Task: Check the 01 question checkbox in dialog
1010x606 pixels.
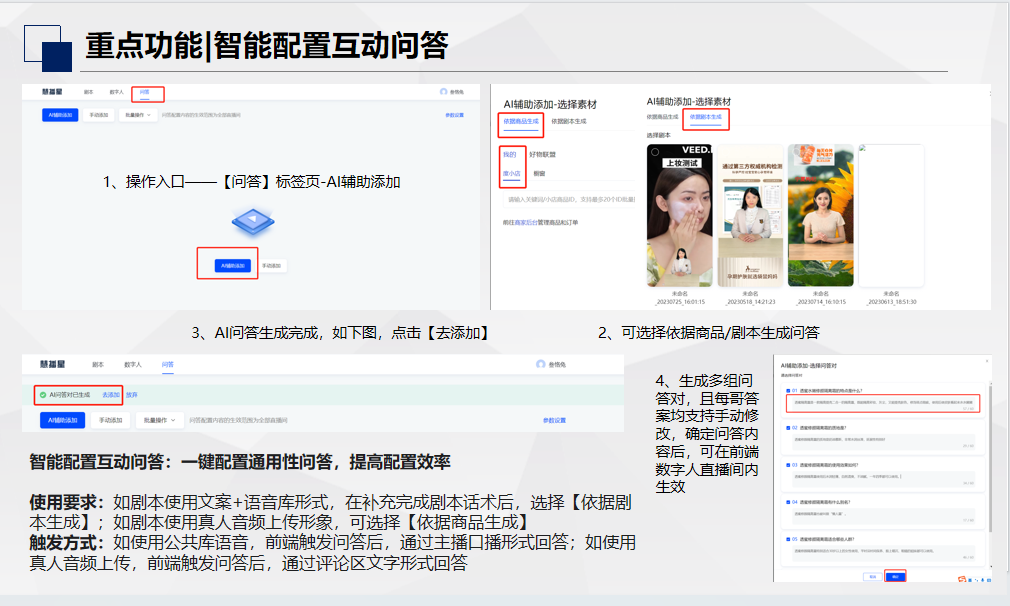Action: click(x=789, y=391)
